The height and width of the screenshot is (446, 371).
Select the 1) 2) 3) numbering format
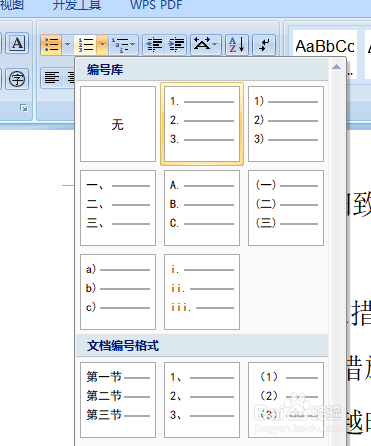coord(286,124)
